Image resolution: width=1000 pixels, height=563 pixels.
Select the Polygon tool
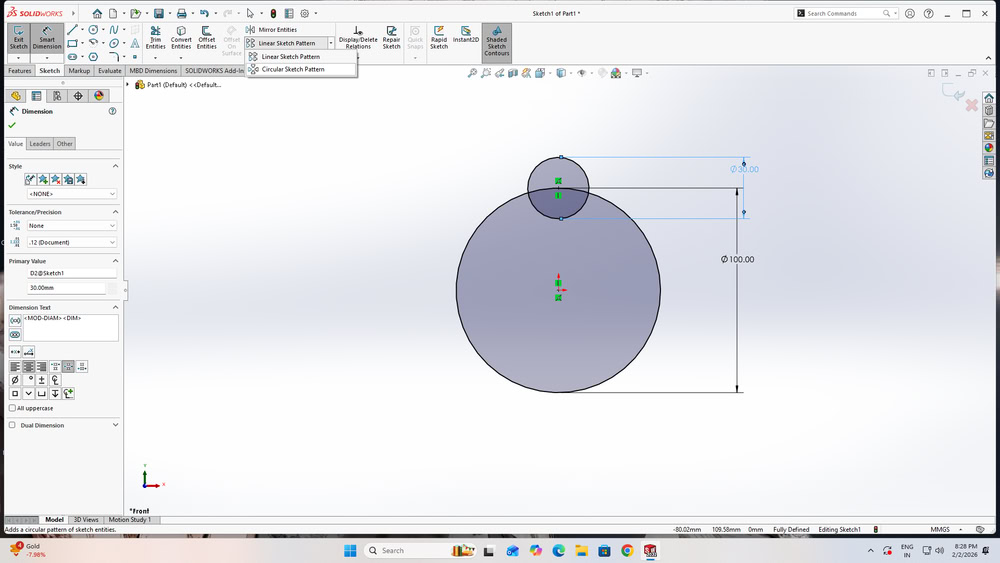click(94, 57)
